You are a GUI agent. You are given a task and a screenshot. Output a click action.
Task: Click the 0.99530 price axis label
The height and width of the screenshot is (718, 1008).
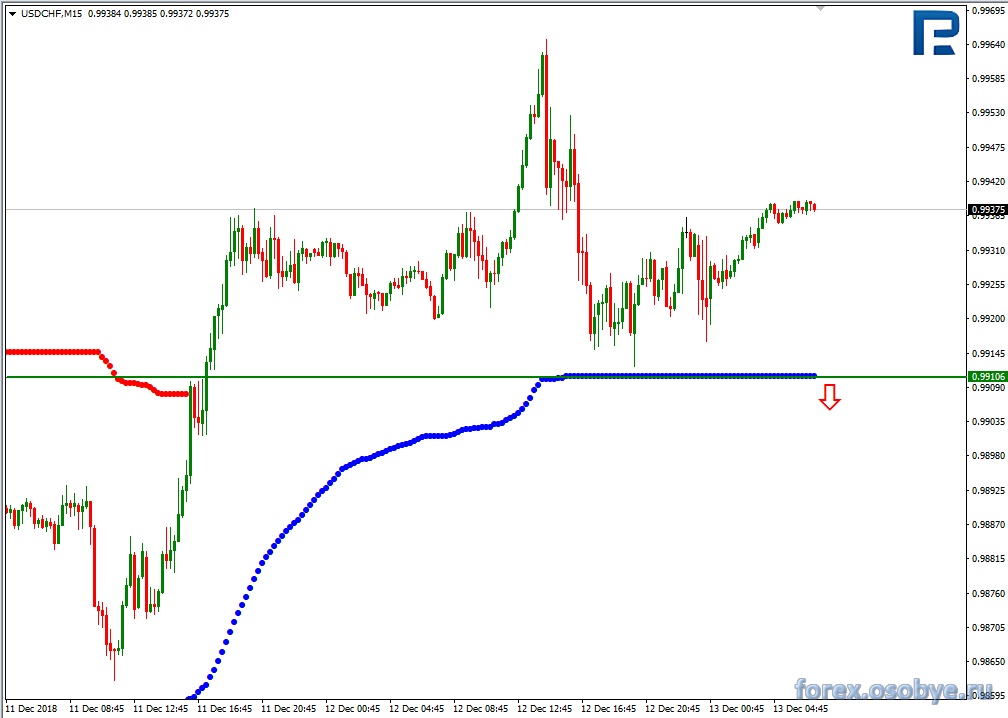click(989, 112)
